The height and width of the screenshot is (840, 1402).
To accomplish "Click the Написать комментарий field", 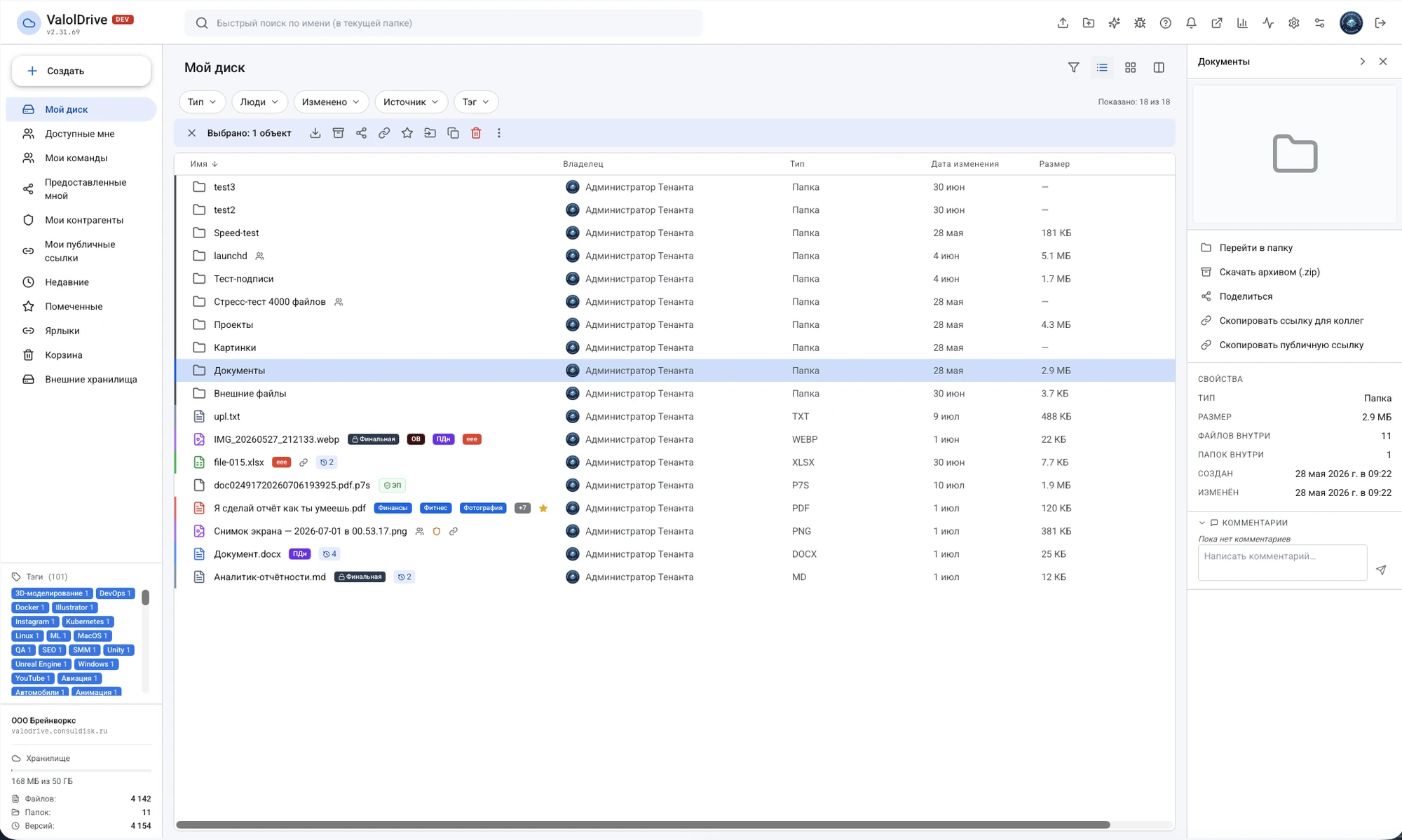I will [1282, 563].
